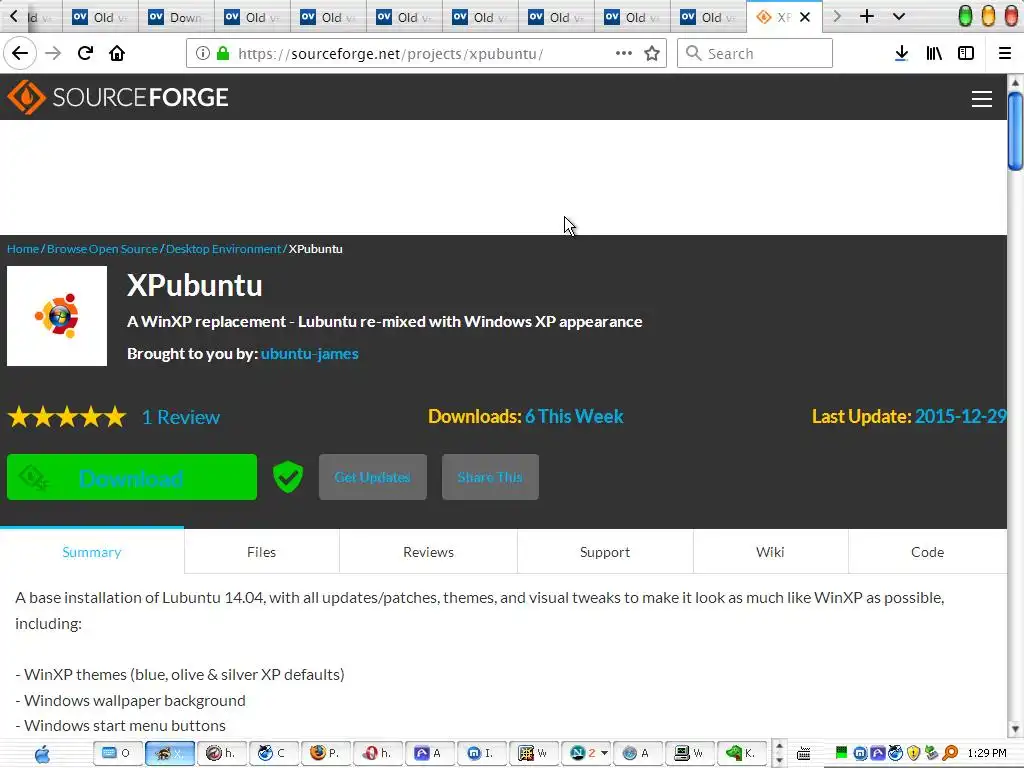List all tabs dropdown chevron

tap(899, 16)
